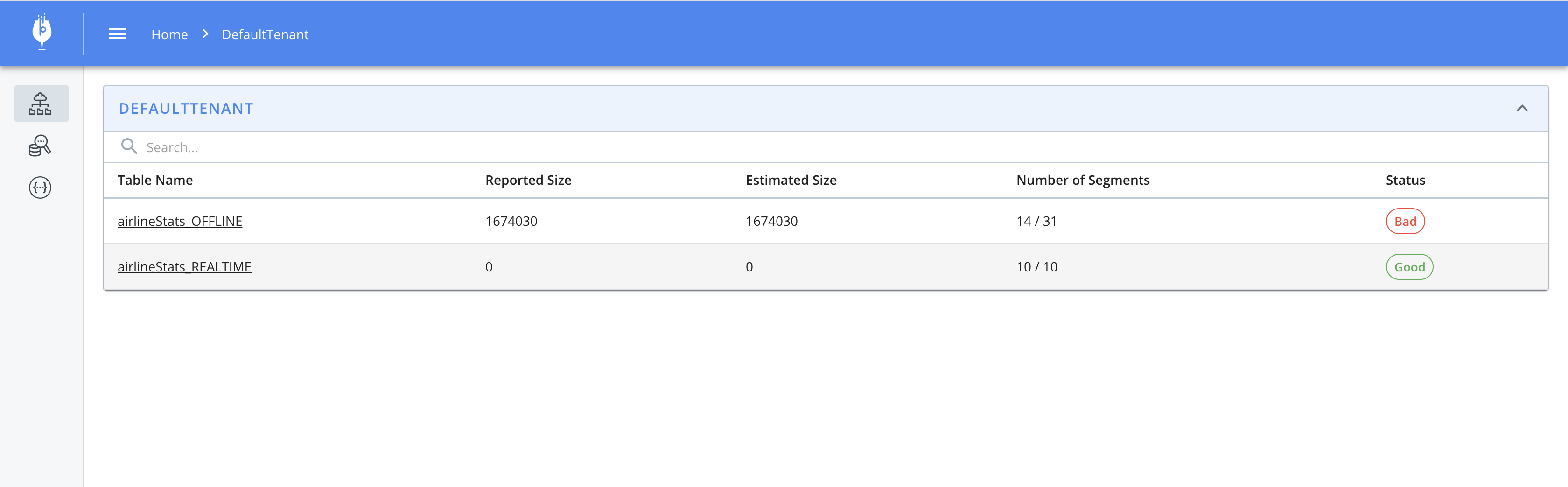Open the Cluster Manager sidebar icon
1568x487 pixels.
tap(41, 104)
